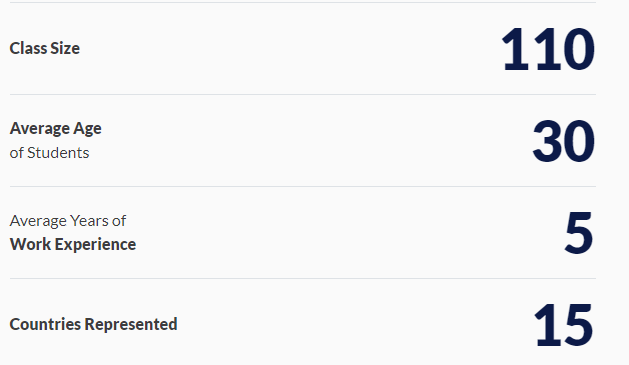Image resolution: width=629 pixels, height=365 pixels.
Task: Click the word 'Age' in Average Age
Action: [x=87, y=130]
